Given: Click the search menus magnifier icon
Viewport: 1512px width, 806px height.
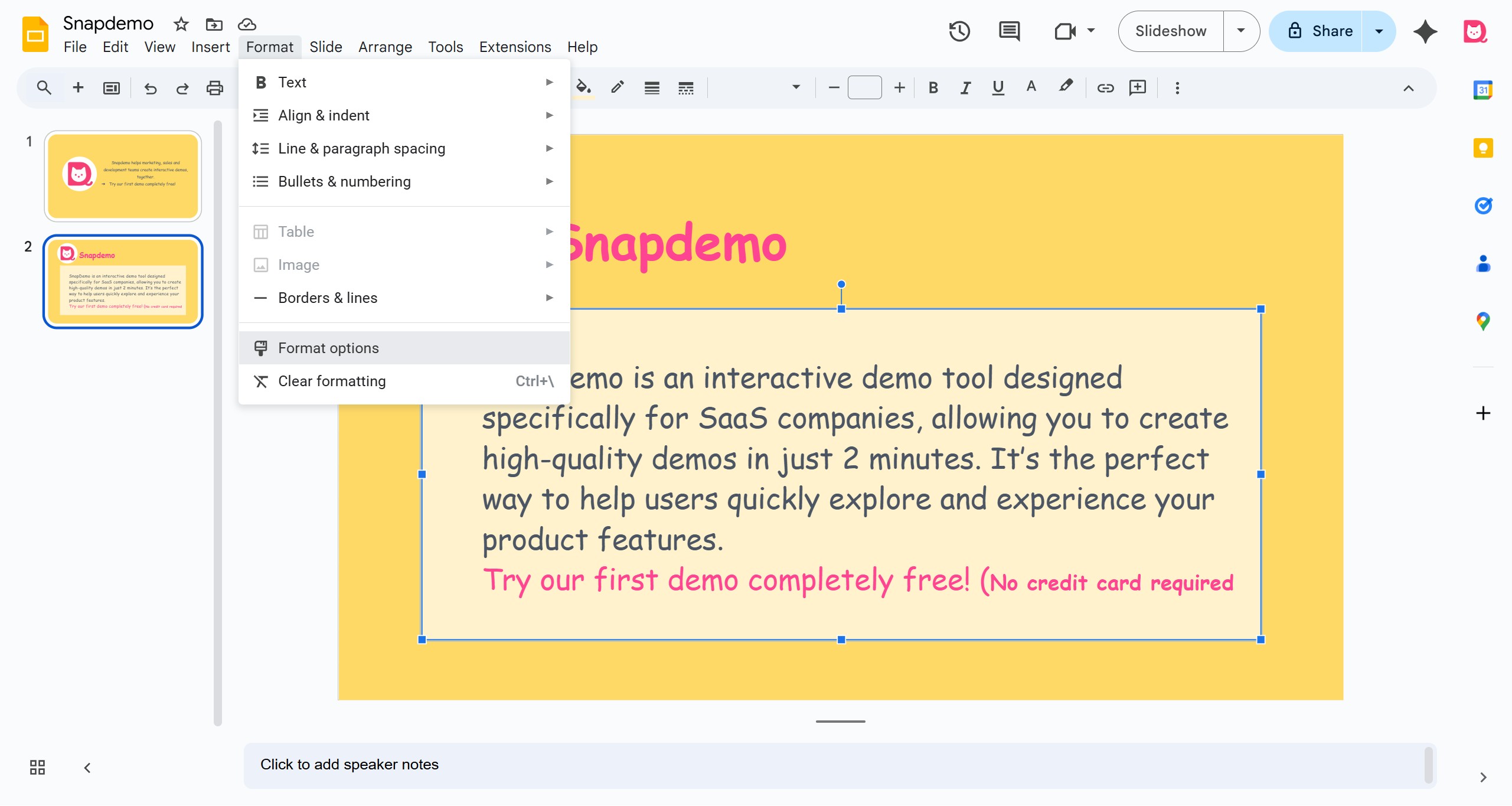Looking at the screenshot, I should [x=44, y=88].
